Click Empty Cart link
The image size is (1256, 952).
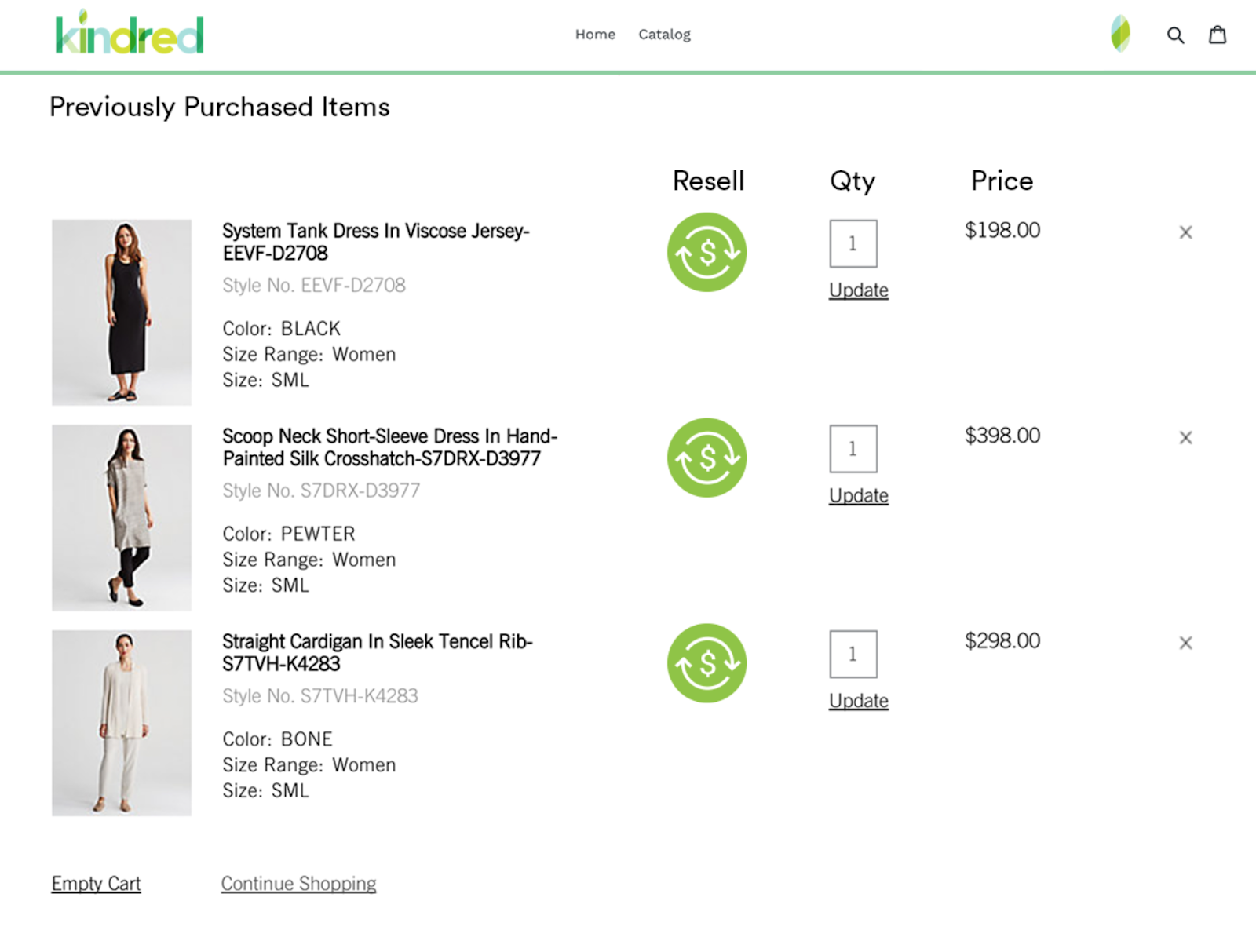point(96,884)
